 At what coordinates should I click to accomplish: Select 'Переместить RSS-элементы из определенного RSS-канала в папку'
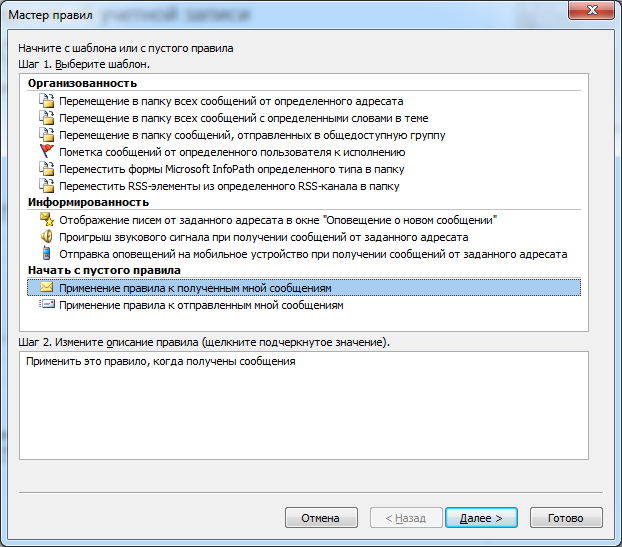pos(229,186)
